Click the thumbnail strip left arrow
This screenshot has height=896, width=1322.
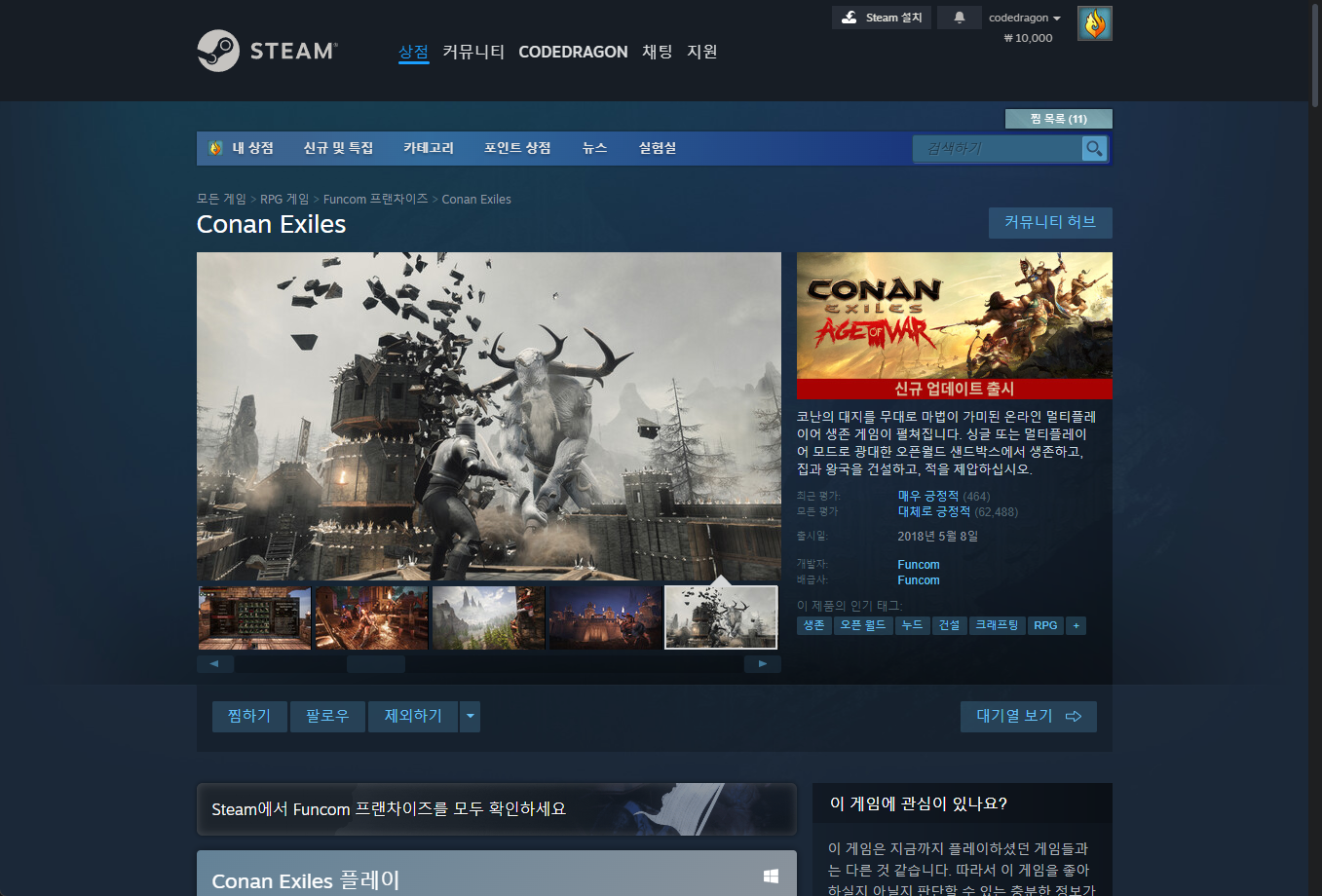tap(215, 664)
